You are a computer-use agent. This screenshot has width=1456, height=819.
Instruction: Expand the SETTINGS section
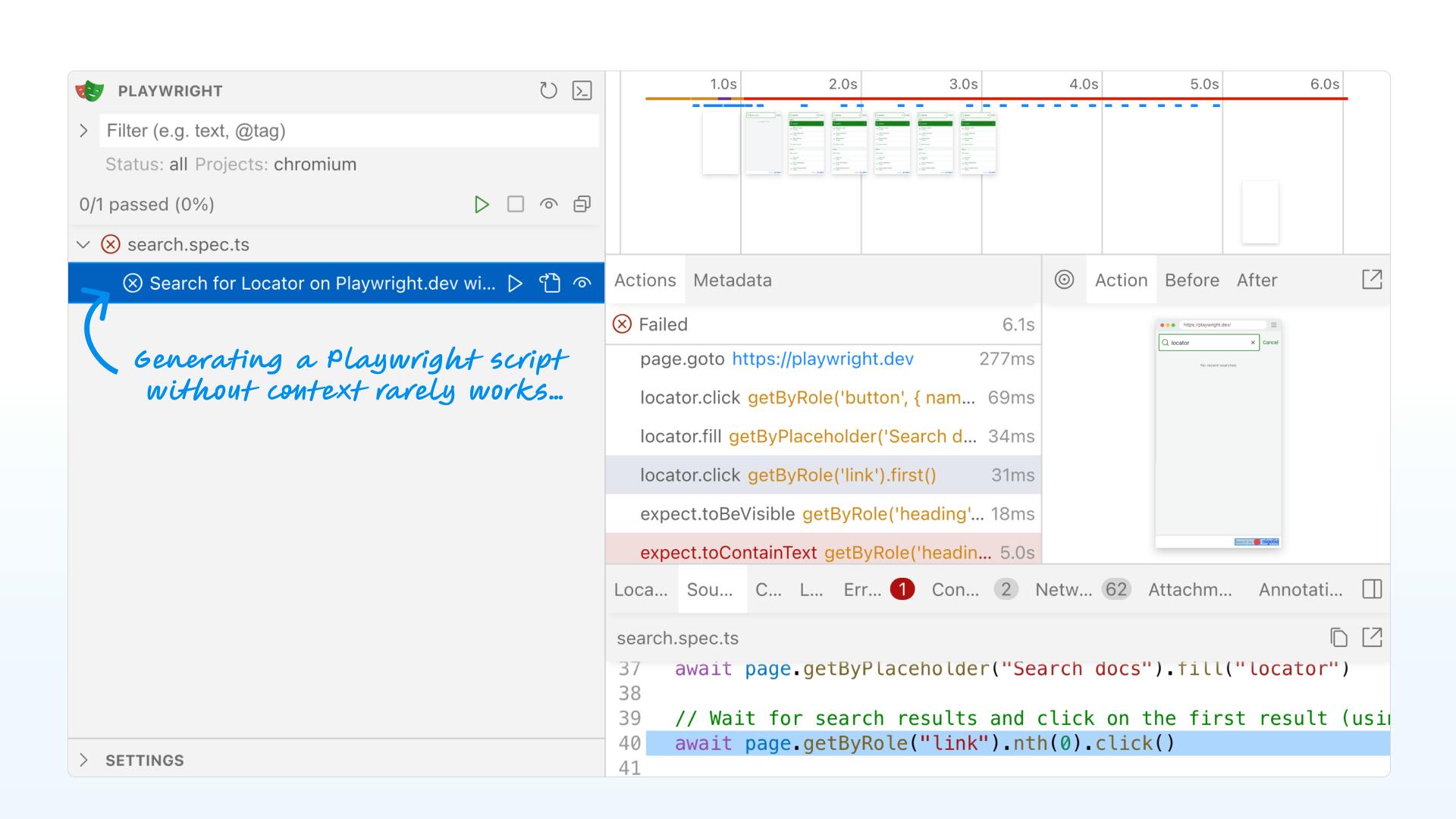point(85,760)
